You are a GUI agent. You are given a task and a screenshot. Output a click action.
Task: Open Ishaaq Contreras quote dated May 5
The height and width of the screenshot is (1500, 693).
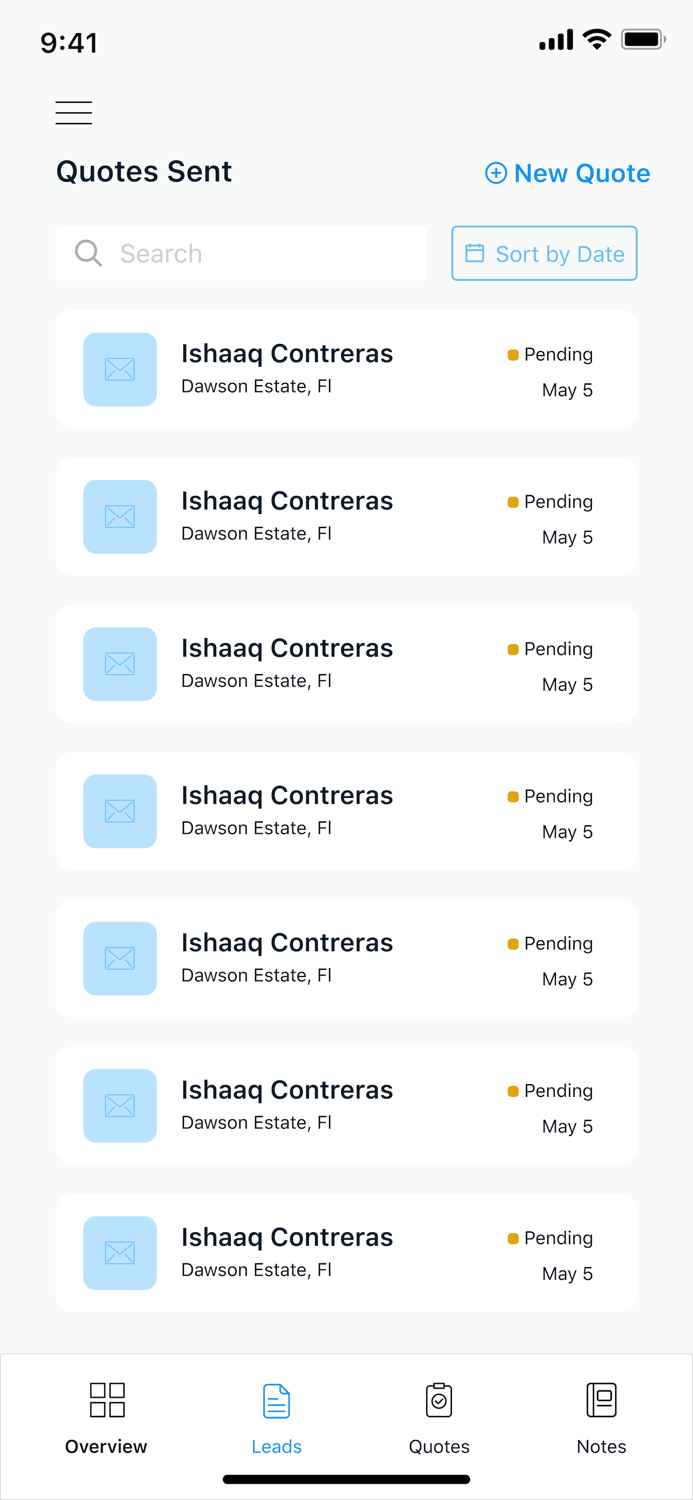pos(346,369)
